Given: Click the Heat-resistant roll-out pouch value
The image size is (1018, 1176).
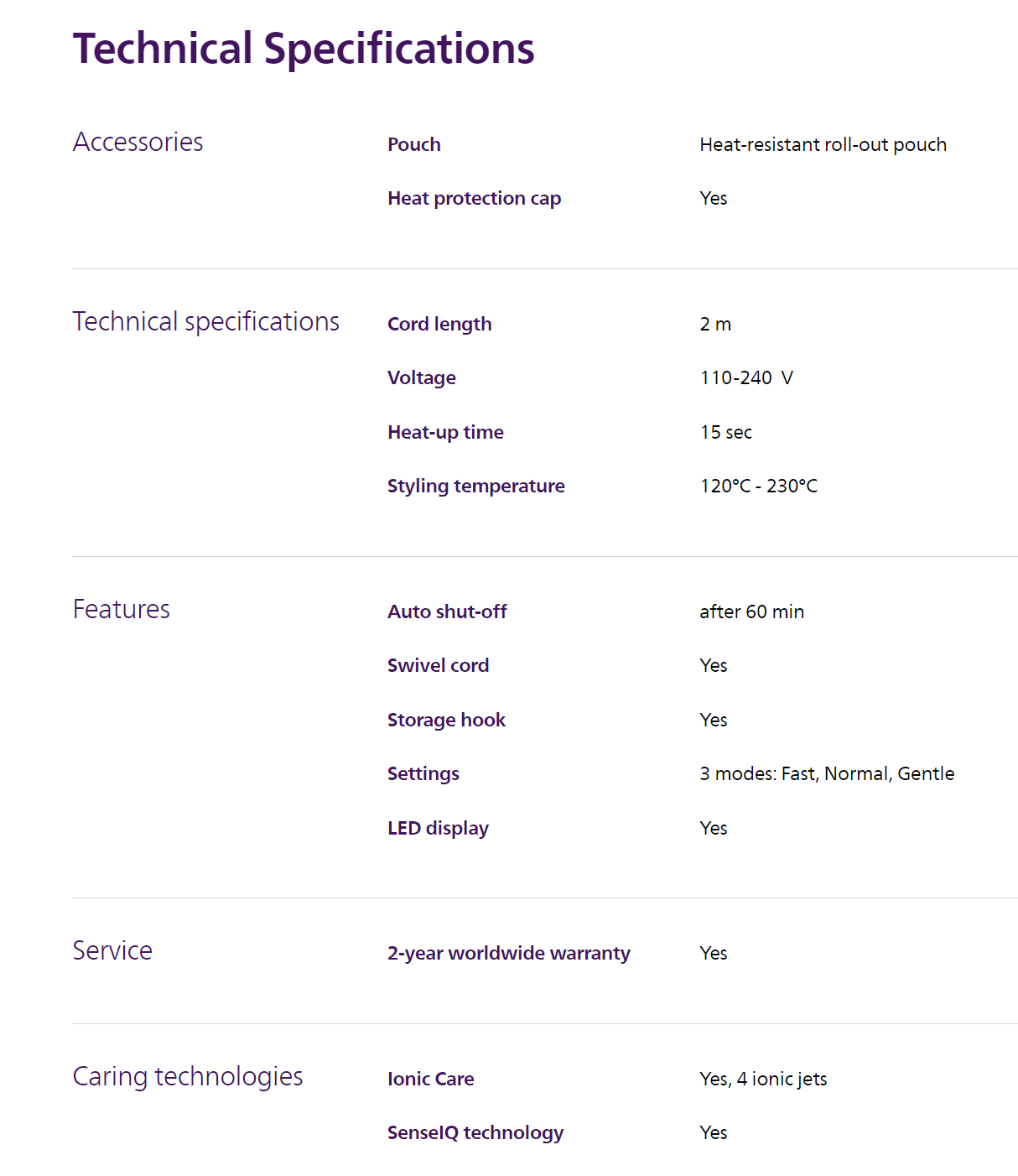Looking at the screenshot, I should 823,144.
